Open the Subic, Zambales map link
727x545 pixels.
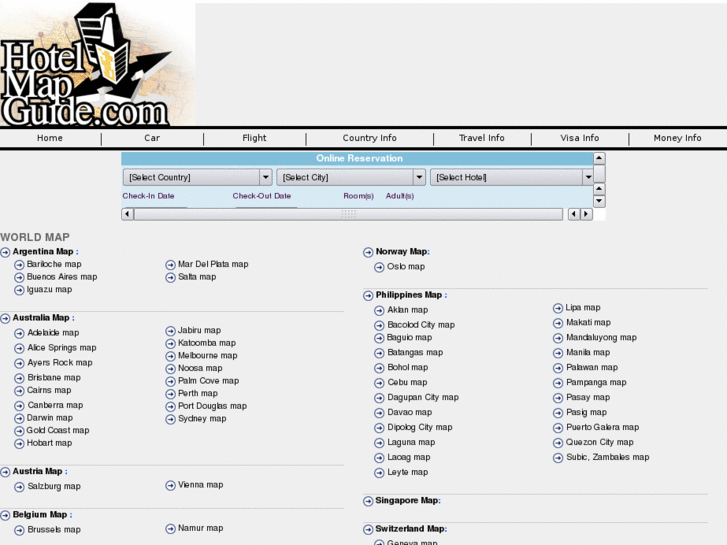click(x=607, y=457)
